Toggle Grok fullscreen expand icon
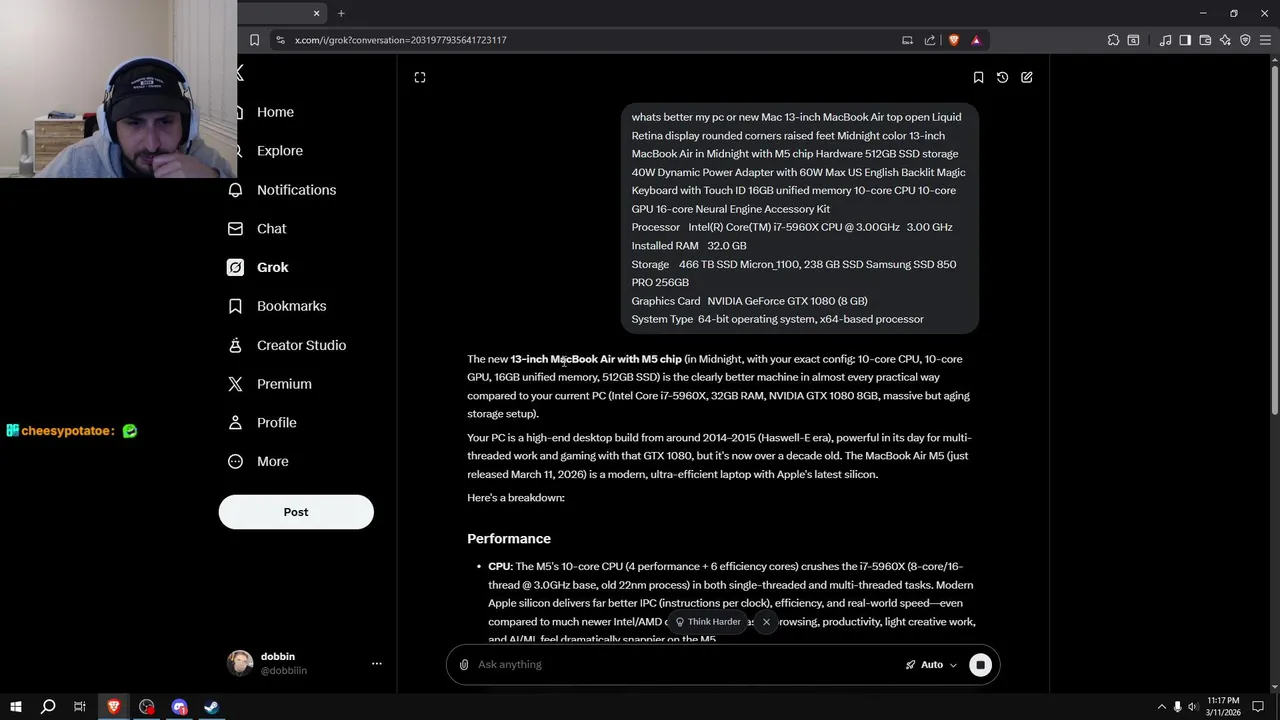Image resolution: width=1280 pixels, height=720 pixels. 420,77
